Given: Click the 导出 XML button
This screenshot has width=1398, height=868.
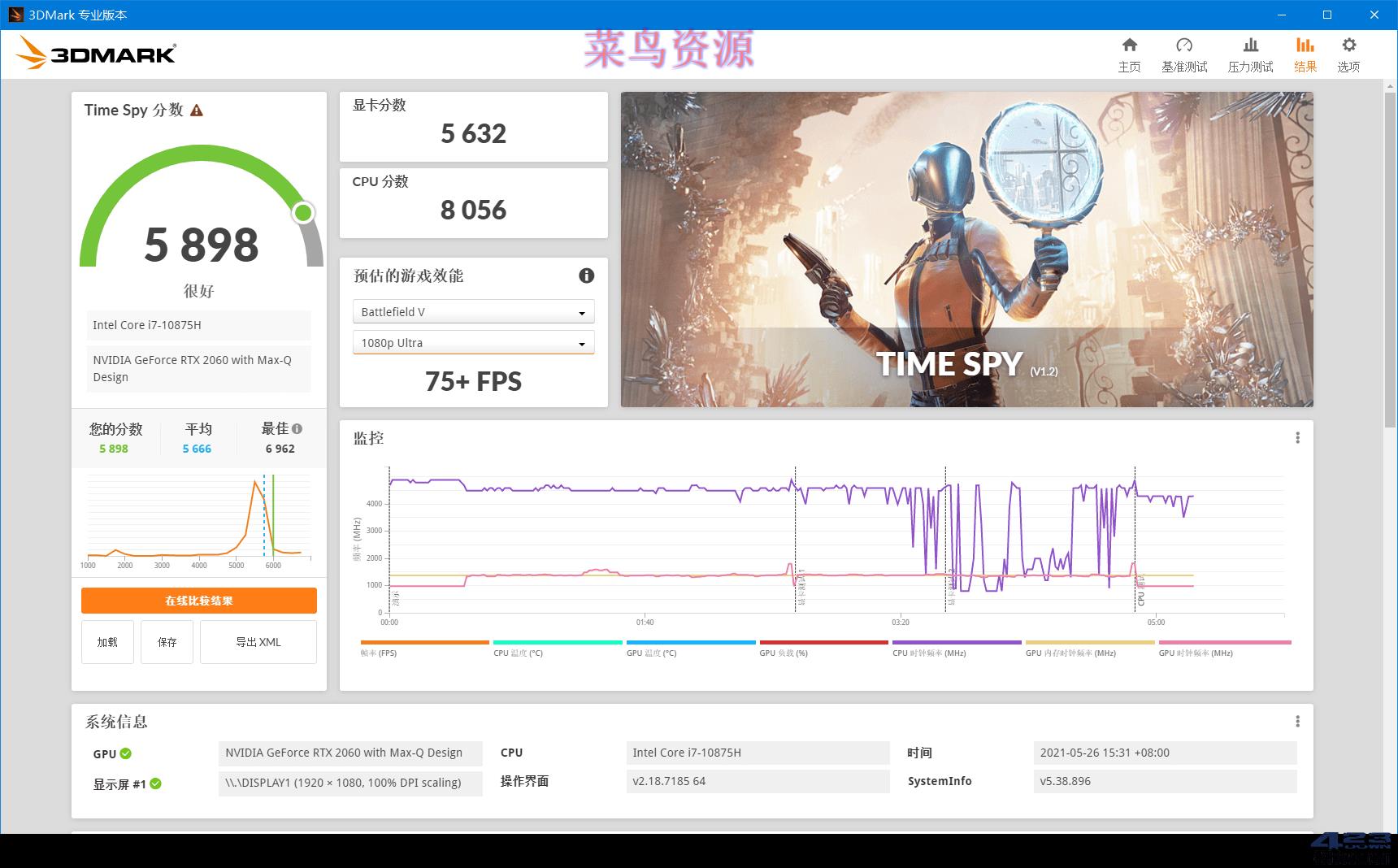Looking at the screenshot, I should point(258,642).
